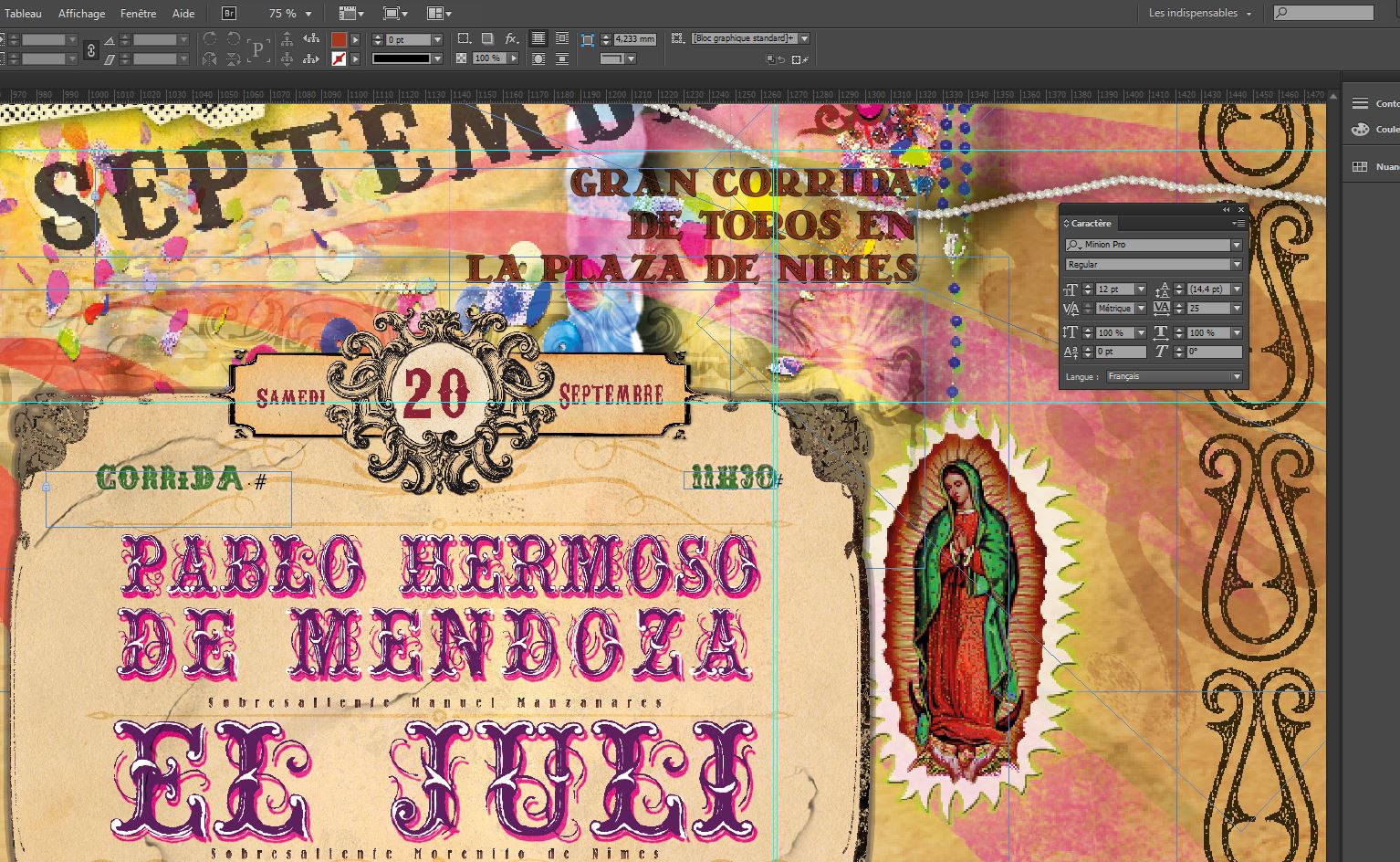The height and width of the screenshot is (862, 1400).
Task: Click the flip vertical icon
Action: (234, 58)
